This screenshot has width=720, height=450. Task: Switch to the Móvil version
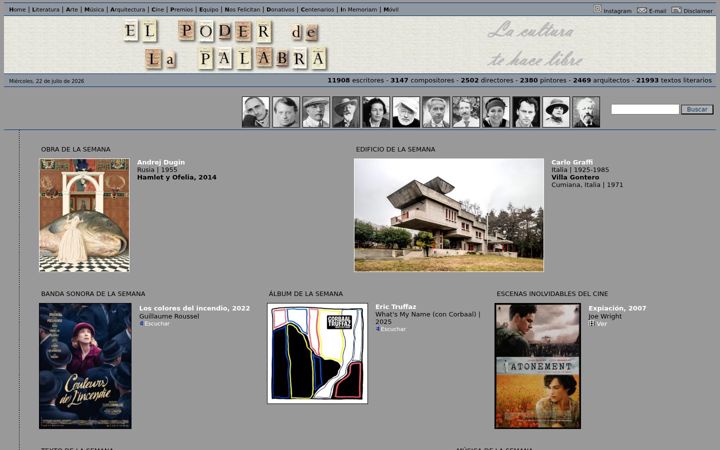pos(391,9)
